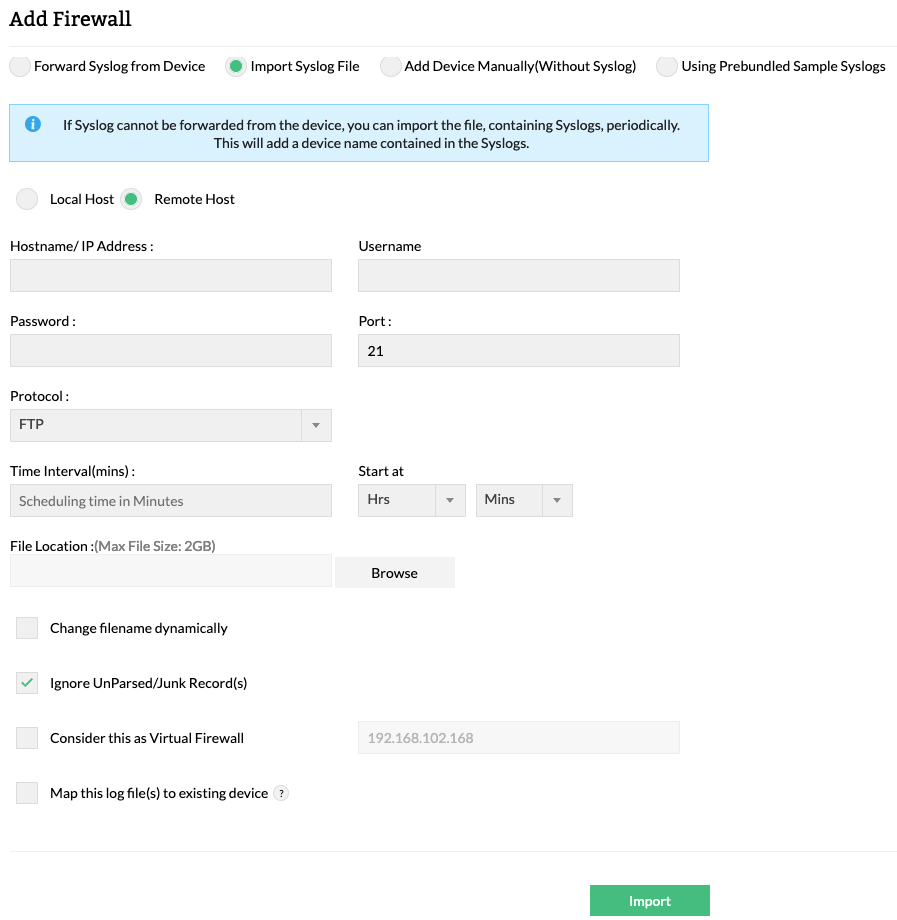Image resolution: width=897 pixels, height=920 pixels.
Task: Open the Protocol FTP dropdown
Action: tap(170, 425)
